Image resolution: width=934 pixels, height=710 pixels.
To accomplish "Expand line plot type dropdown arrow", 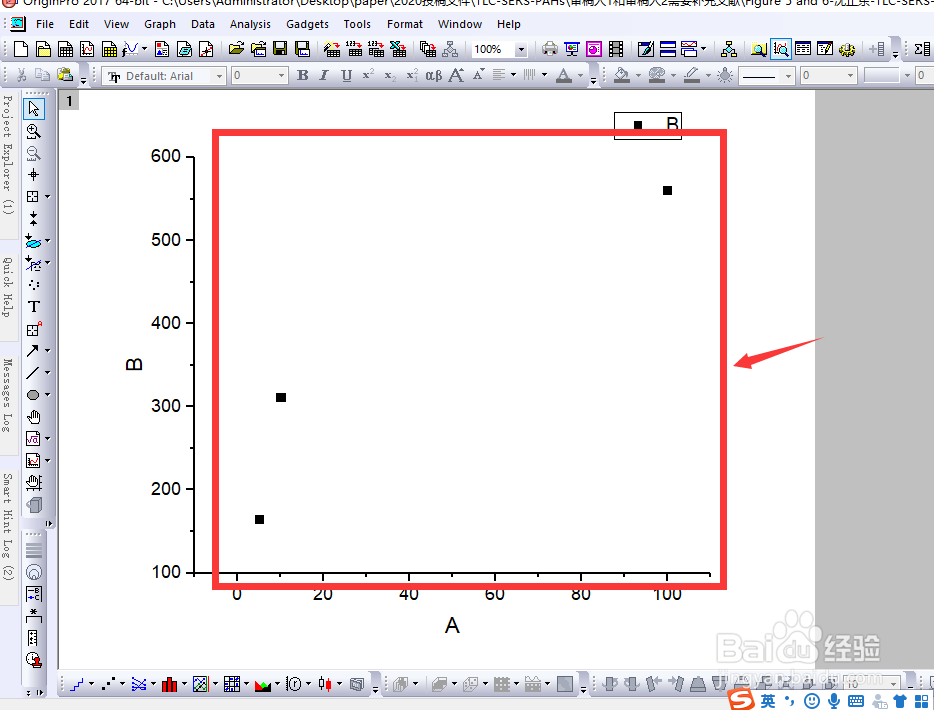I will pos(91,684).
